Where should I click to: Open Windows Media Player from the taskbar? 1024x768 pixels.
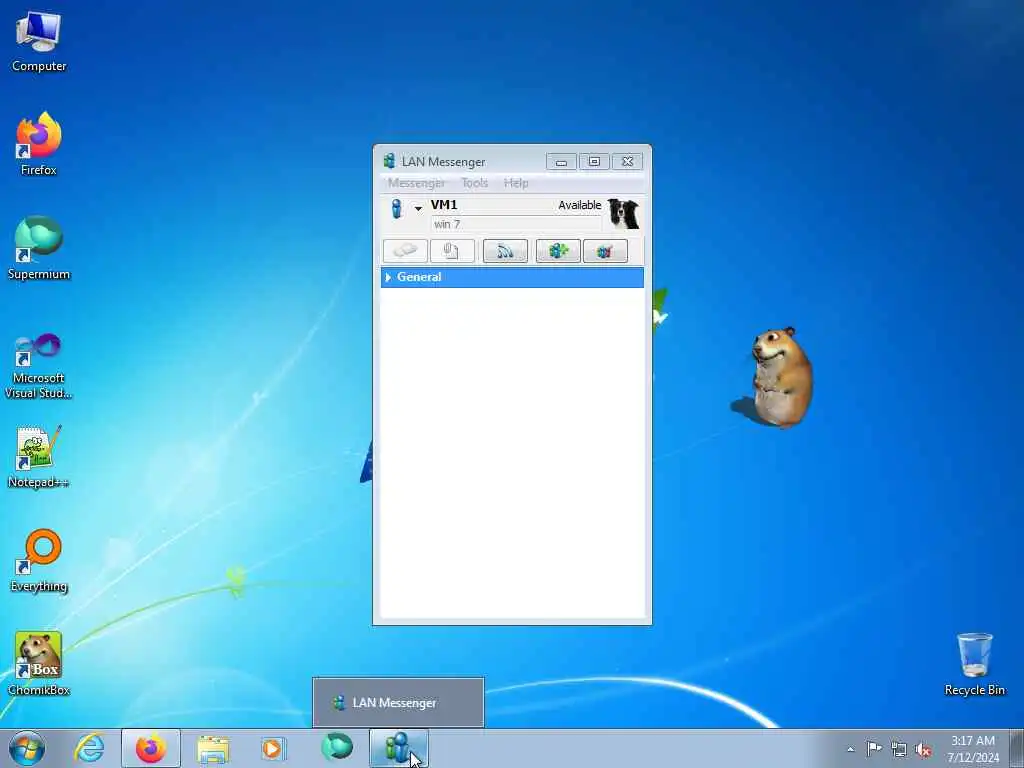(x=272, y=748)
